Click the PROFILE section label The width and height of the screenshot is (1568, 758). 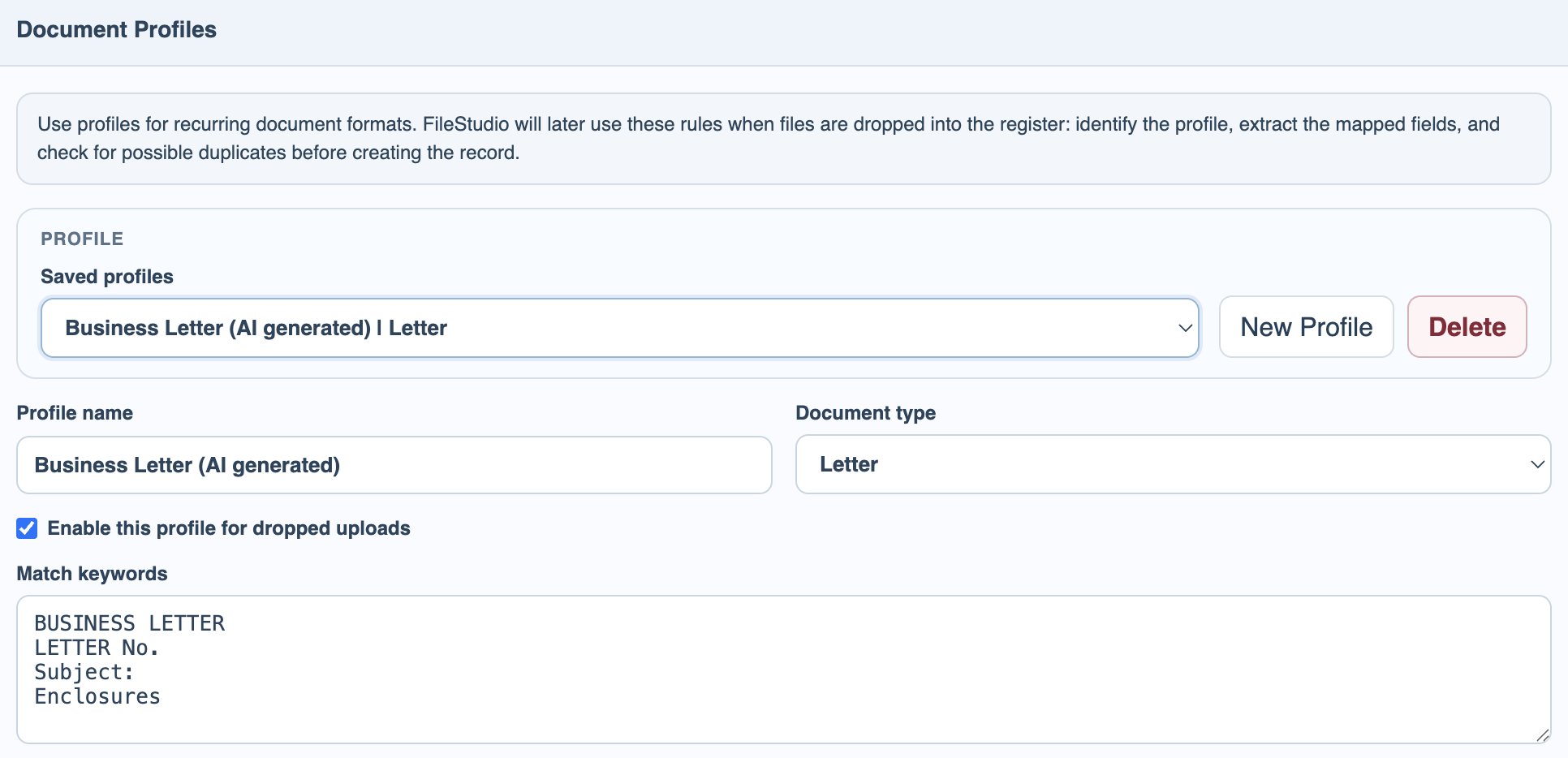click(82, 239)
